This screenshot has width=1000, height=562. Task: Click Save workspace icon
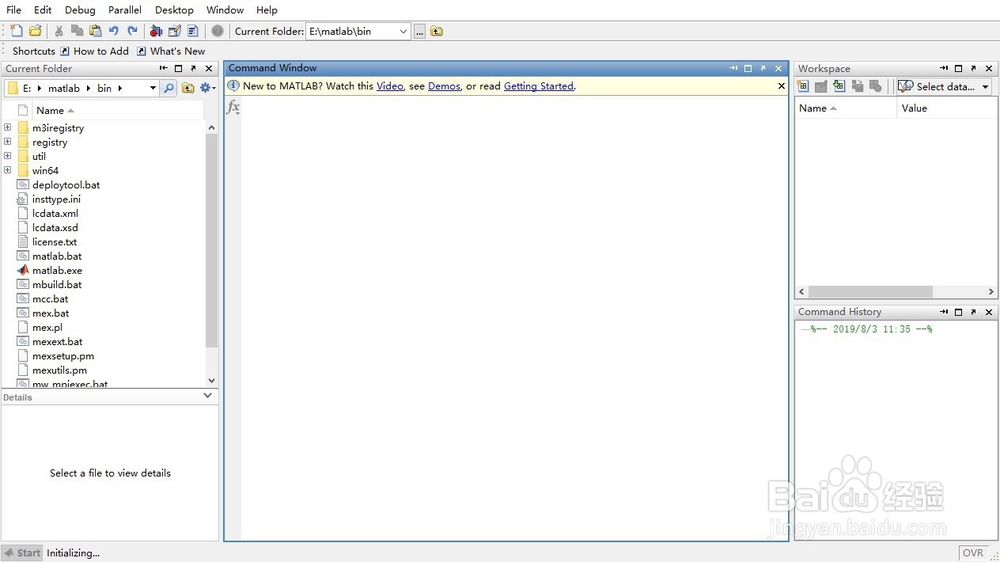point(857,86)
